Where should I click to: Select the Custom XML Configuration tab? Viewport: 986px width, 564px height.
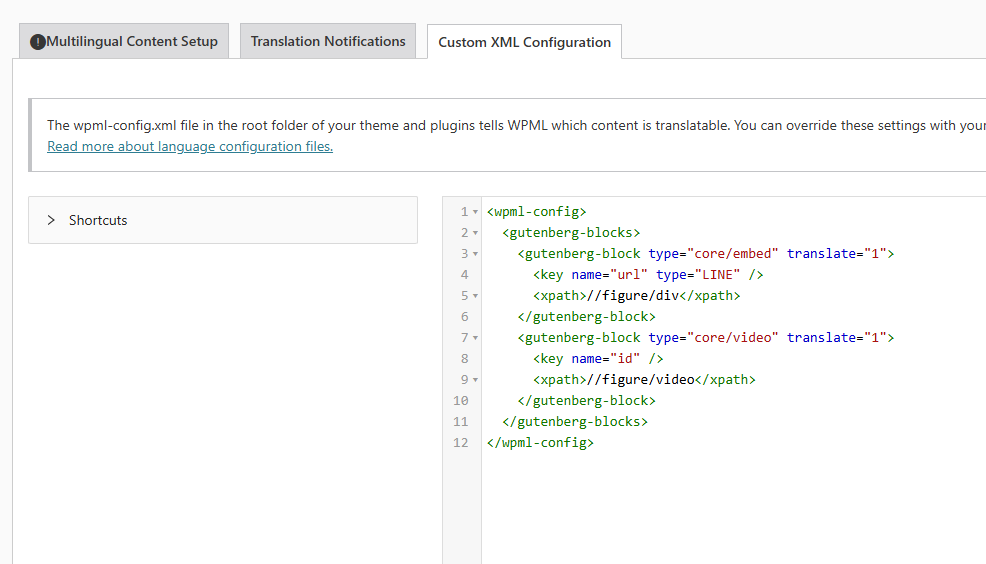point(524,42)
